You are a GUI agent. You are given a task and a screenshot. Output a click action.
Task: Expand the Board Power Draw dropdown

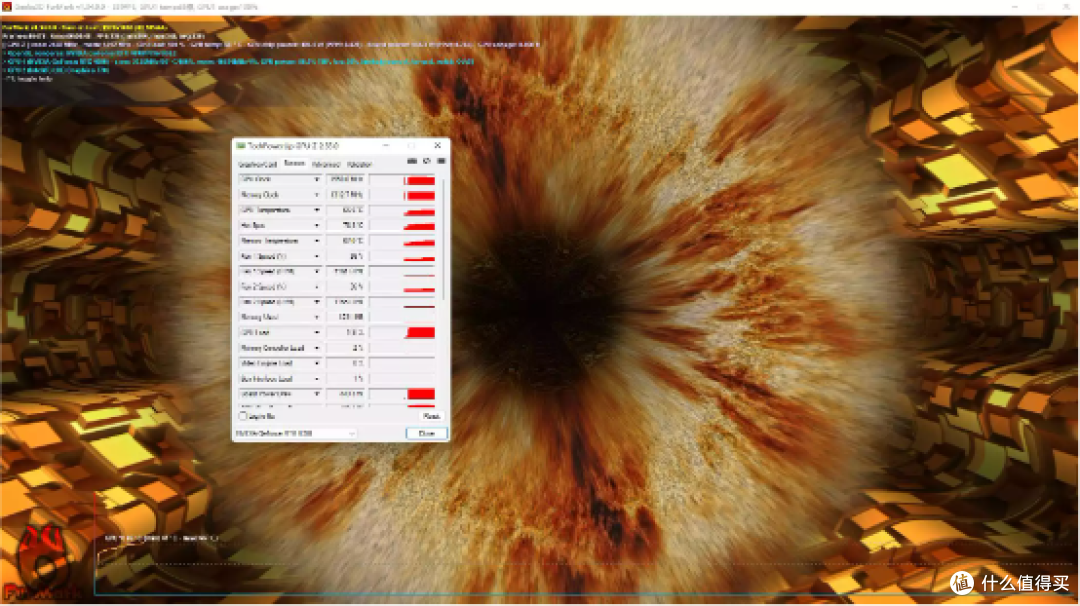(x=317, y=395)
